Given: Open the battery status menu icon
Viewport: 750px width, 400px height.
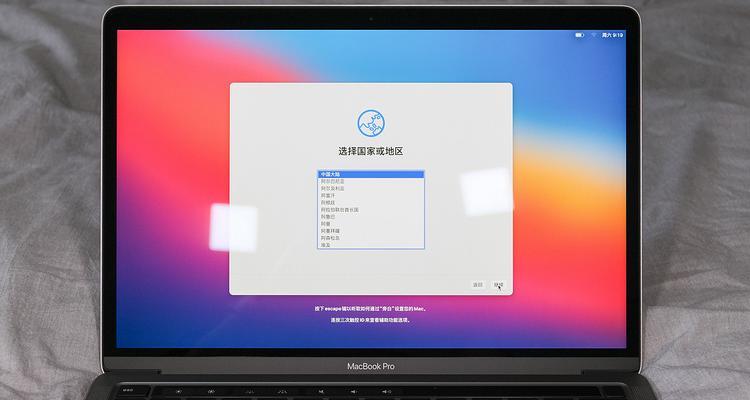Looking at the screenshot, I should [579, 35].
